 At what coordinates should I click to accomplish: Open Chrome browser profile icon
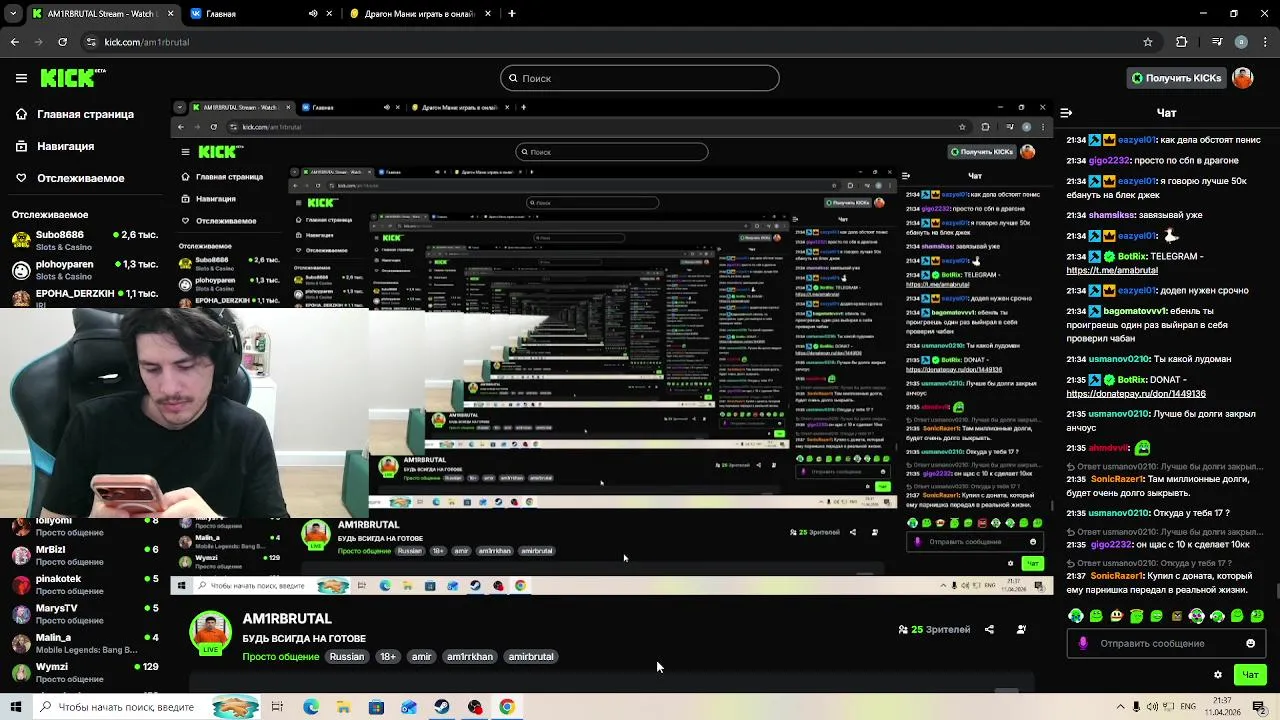1241,42
